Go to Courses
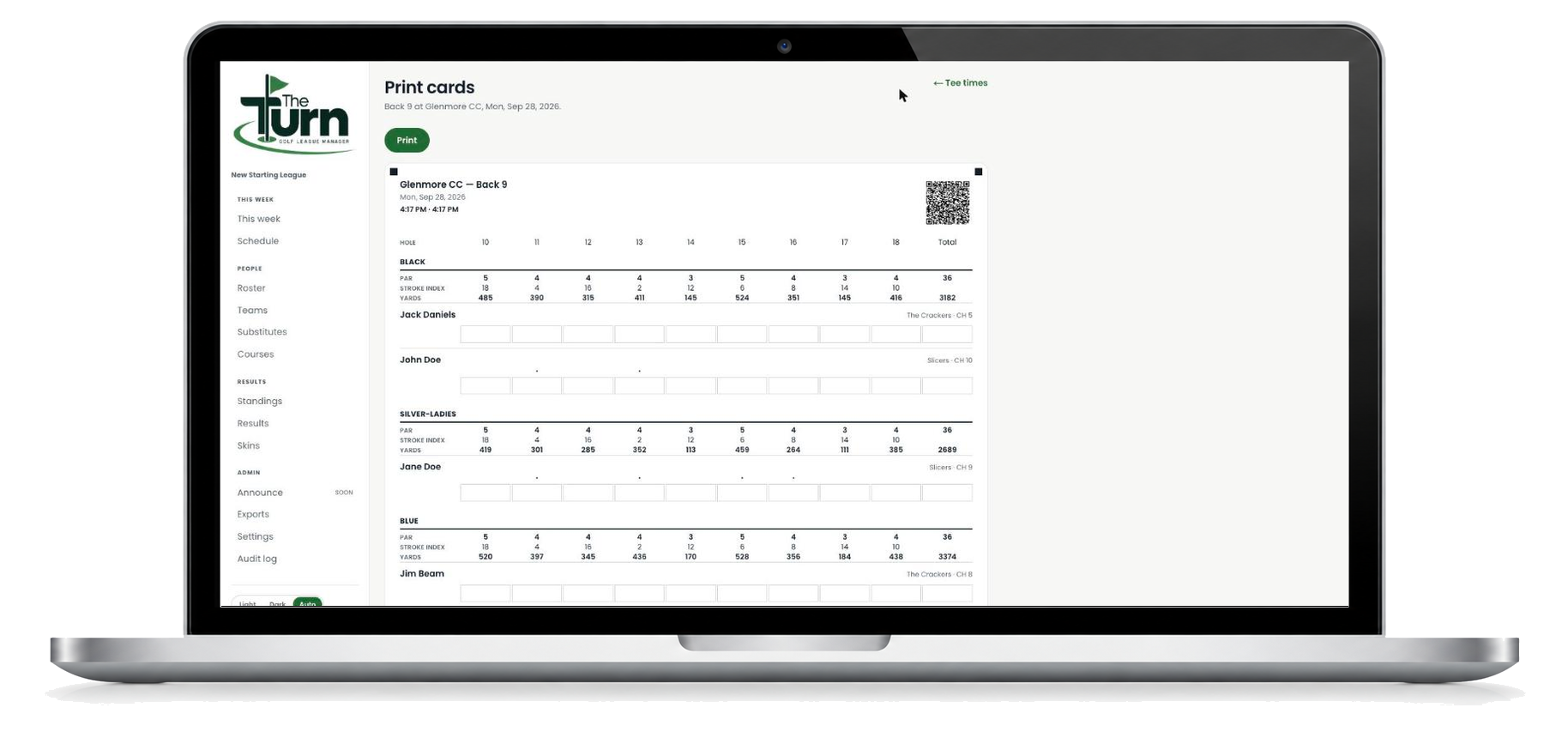 pos(256,354)
